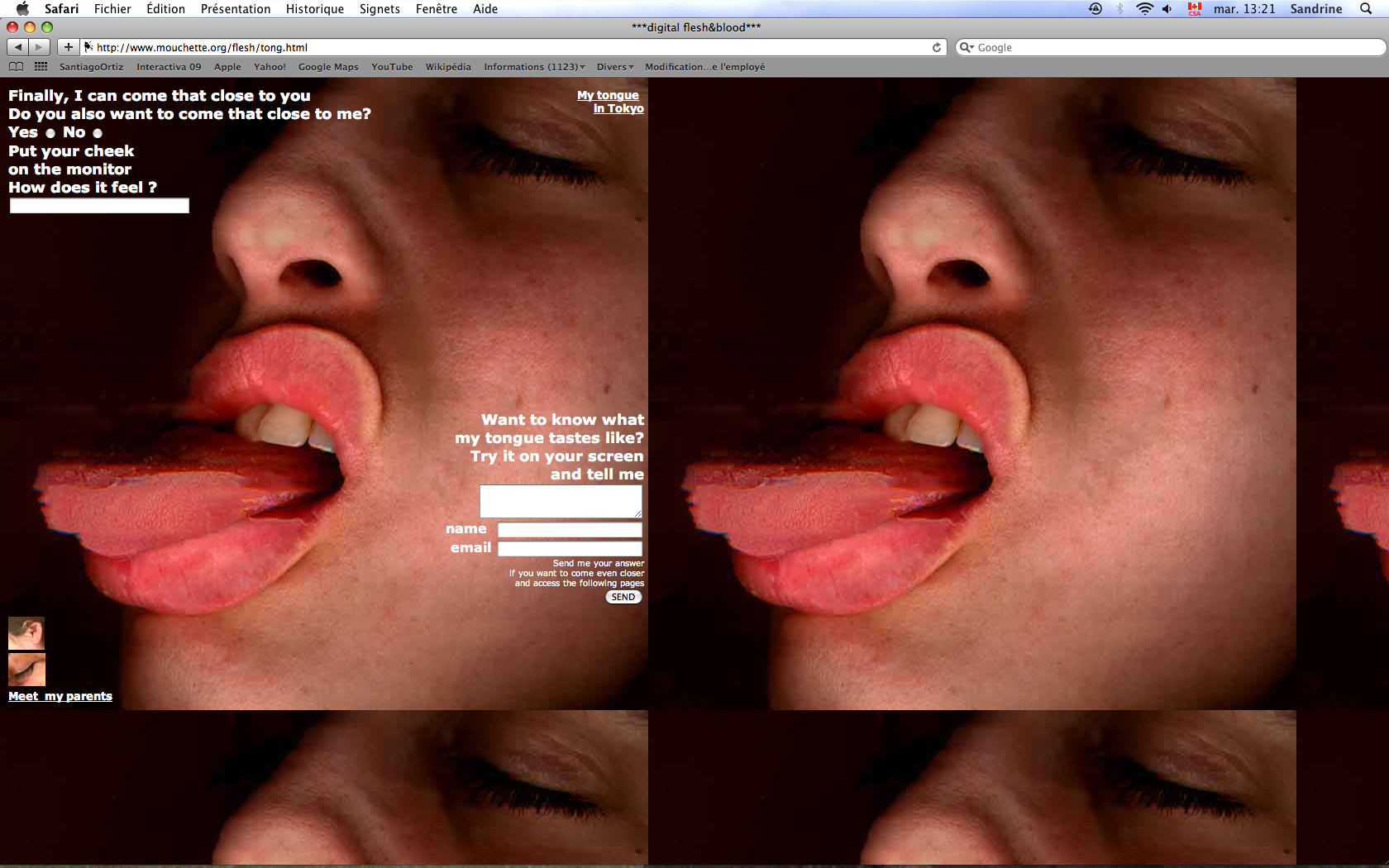Click the 'Put your cheek' text
This screenshot has height=868, width=1389.
click(x=71, y=151)
